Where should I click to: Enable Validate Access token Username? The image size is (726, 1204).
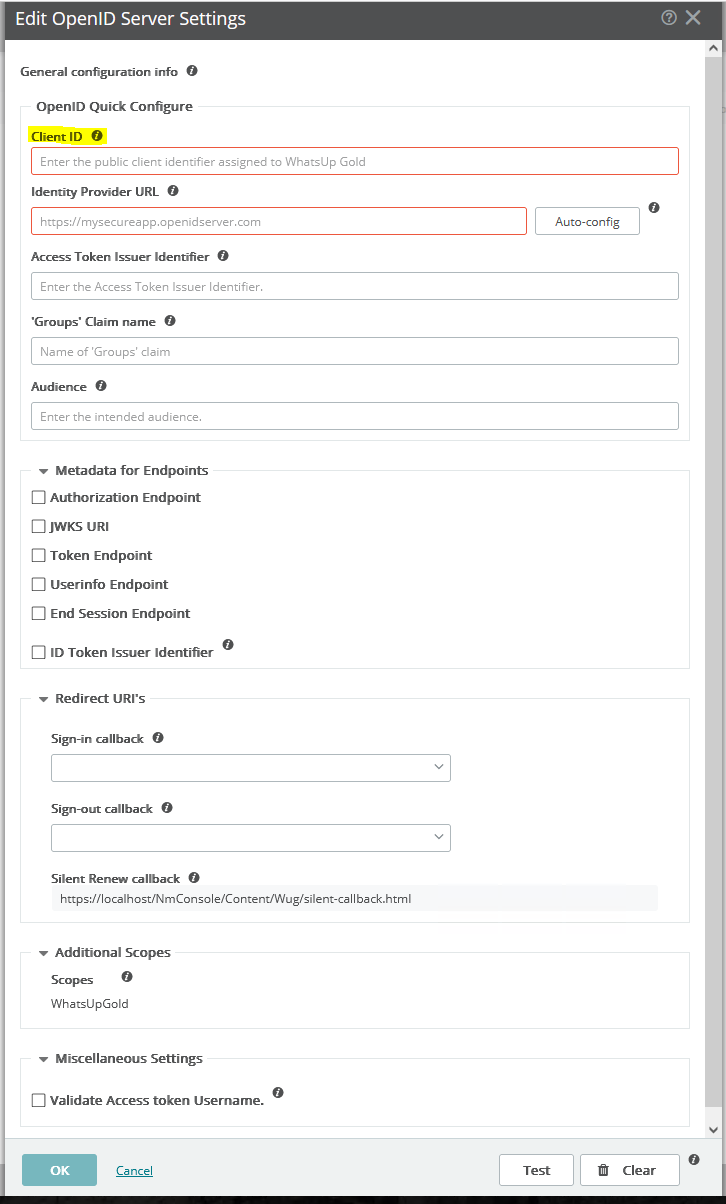(x=38, y=1099)
